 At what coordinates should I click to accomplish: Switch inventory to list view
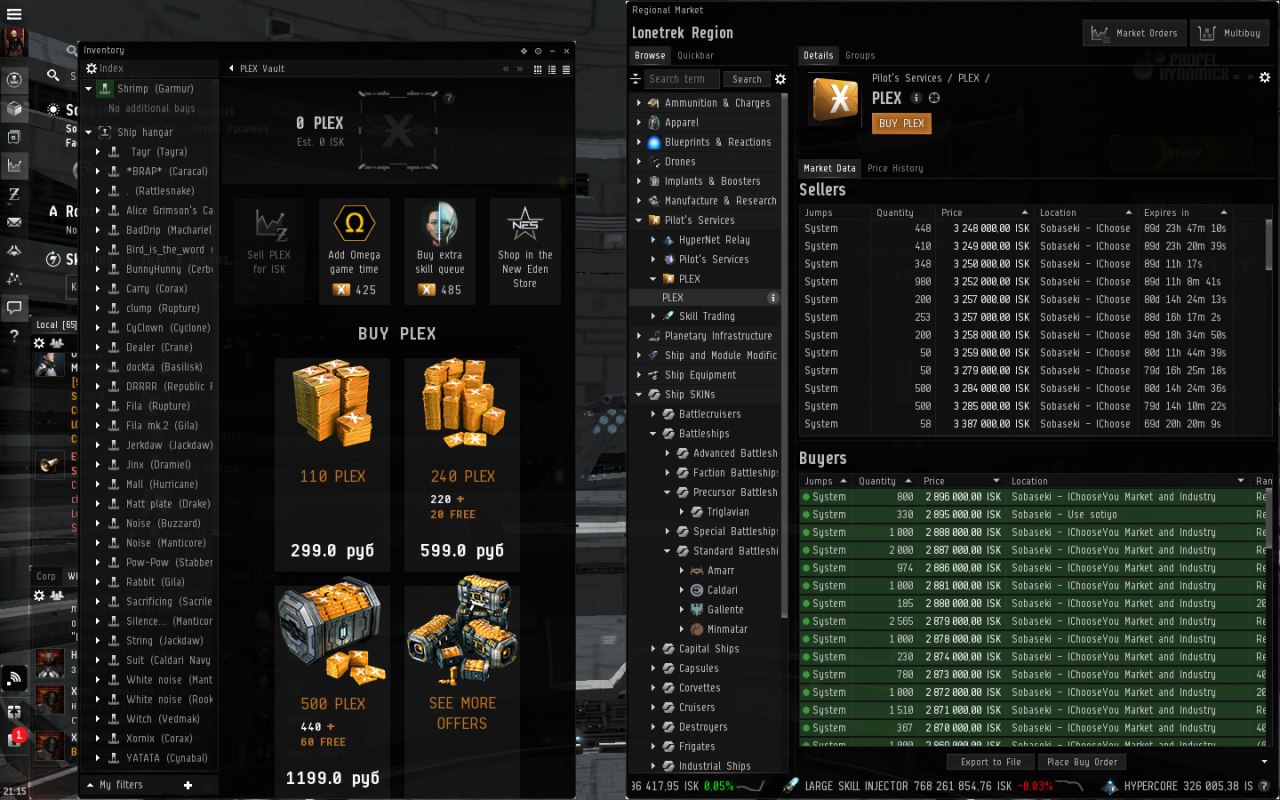coord(566,69)
